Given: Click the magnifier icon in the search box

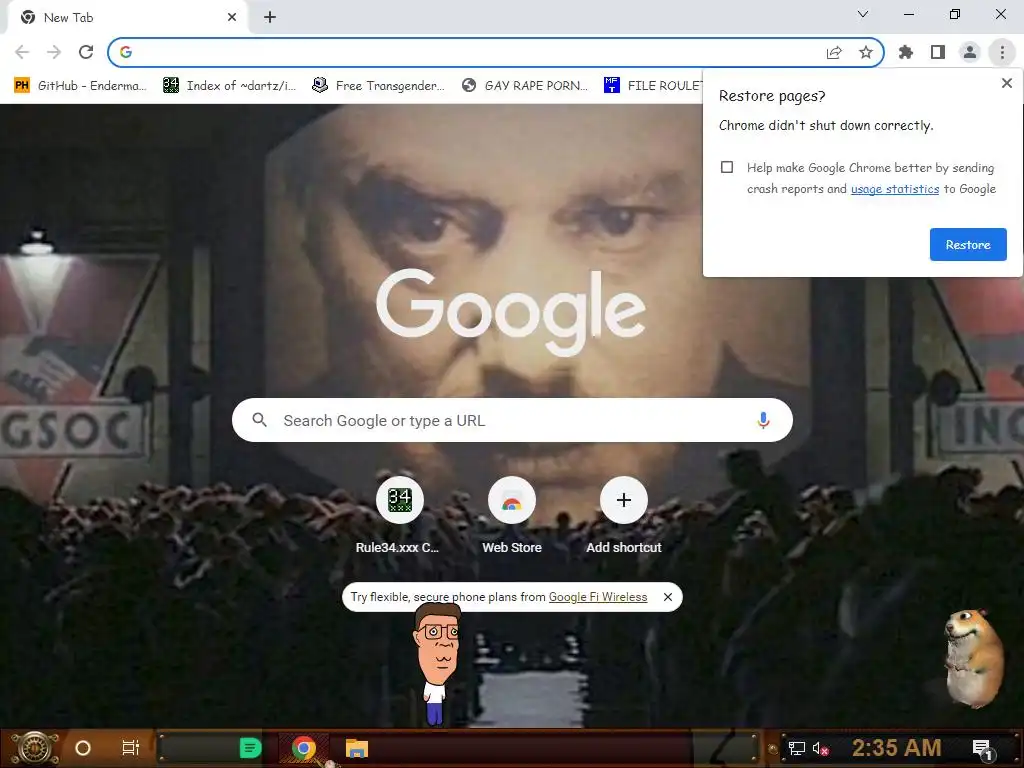Looking at the screenshot, I should tap(260, 420).
